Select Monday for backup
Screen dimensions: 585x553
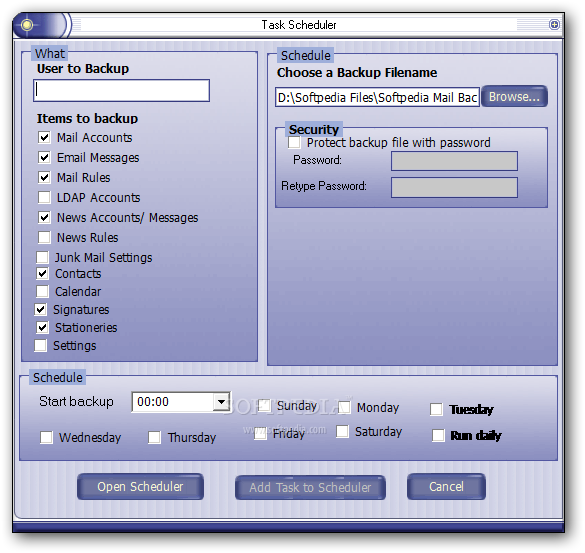coord(344,407)
